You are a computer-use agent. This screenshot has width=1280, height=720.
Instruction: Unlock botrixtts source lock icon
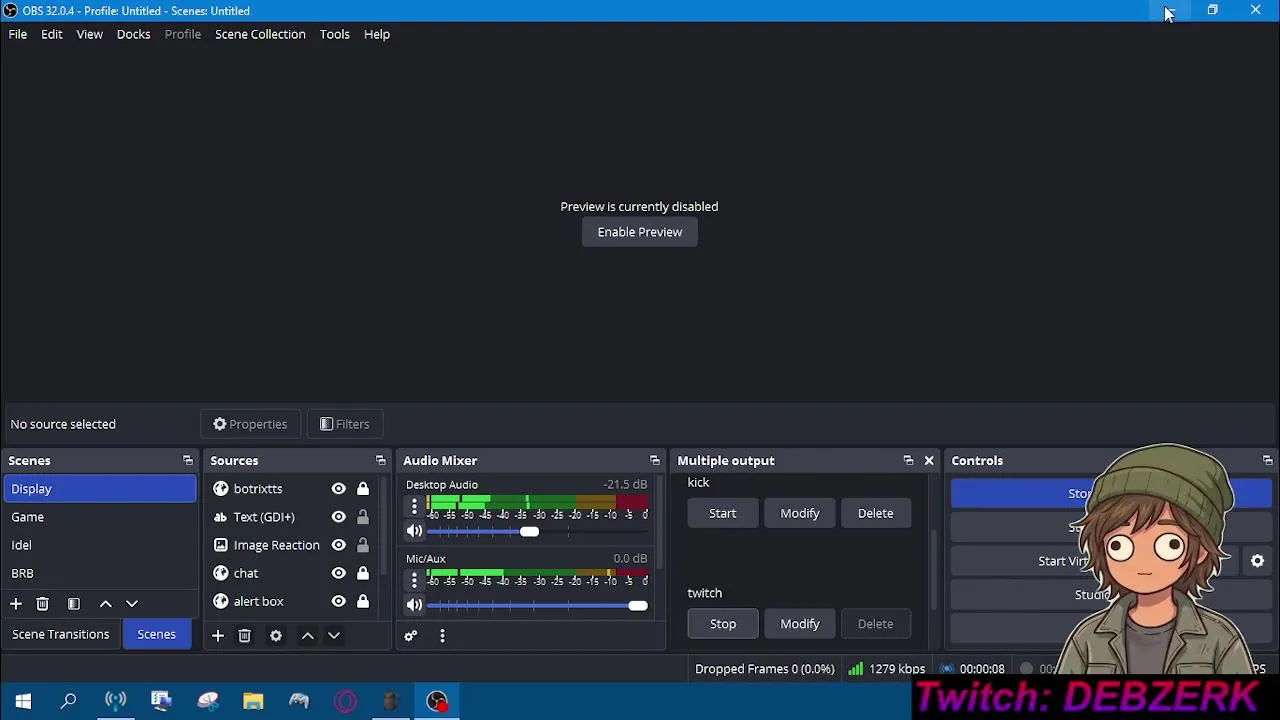[x=363, y=489]
